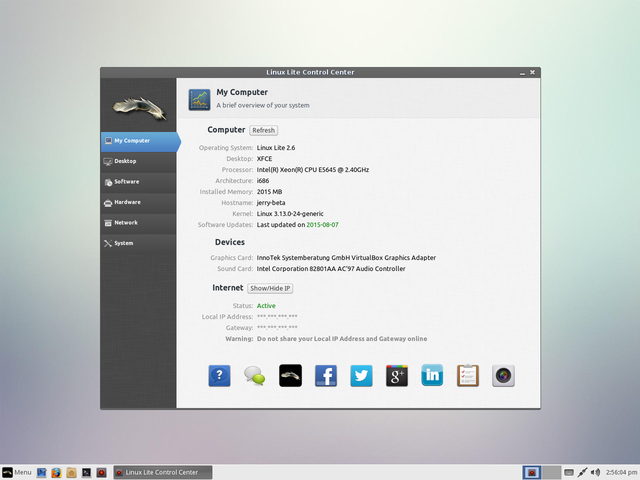
Task: Open the Forums chat bubbles icon
Action: click(x=255, y=376)
